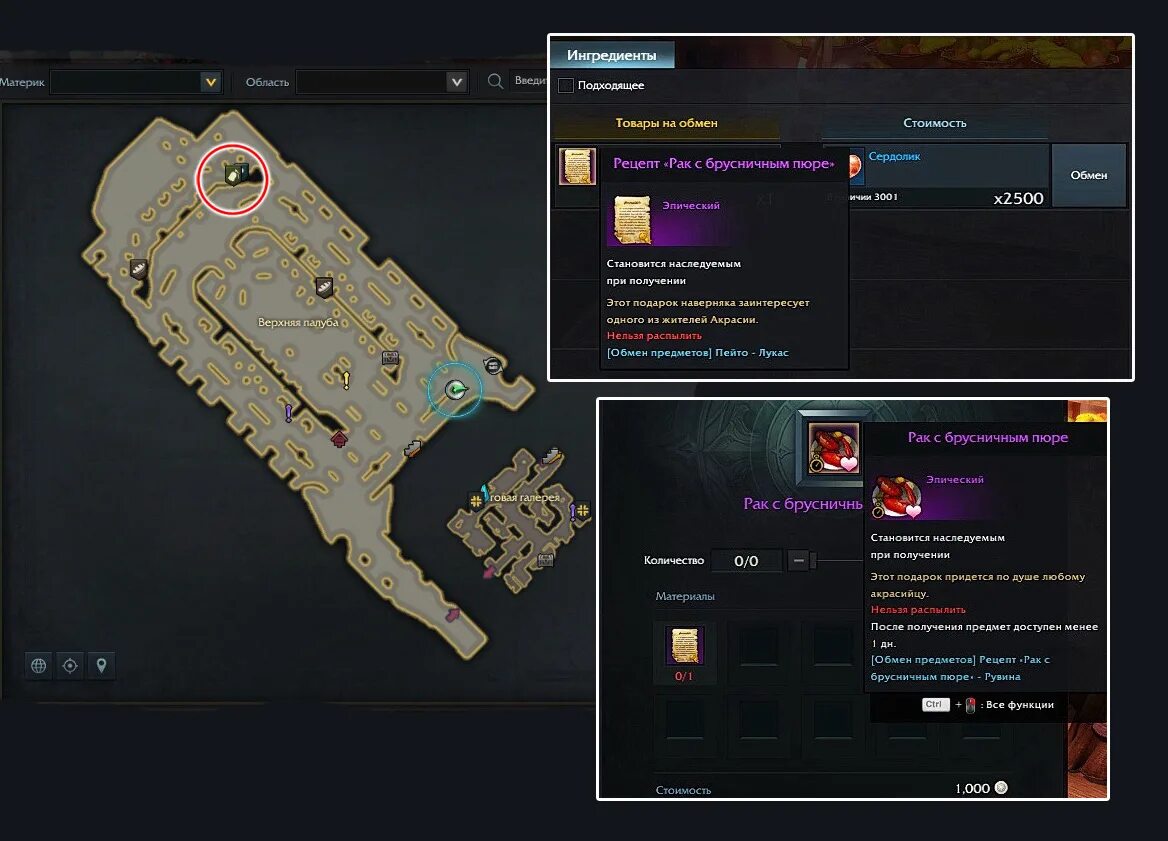Click the red house icon on map
Viewport: 1168px width, 841px height.
[339, 439]
